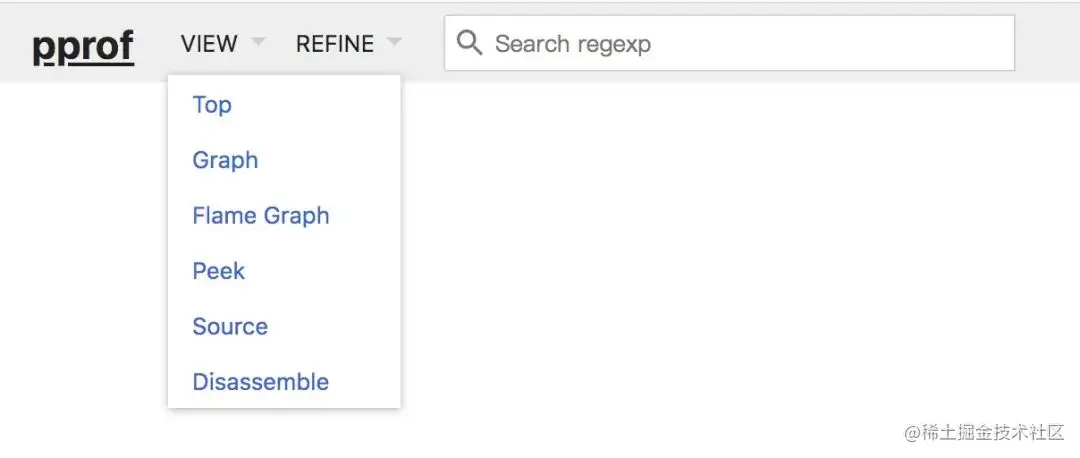Screen dimensions: 1080x458
Task: Focus the Search regexp input field
Action: [729, 43]
